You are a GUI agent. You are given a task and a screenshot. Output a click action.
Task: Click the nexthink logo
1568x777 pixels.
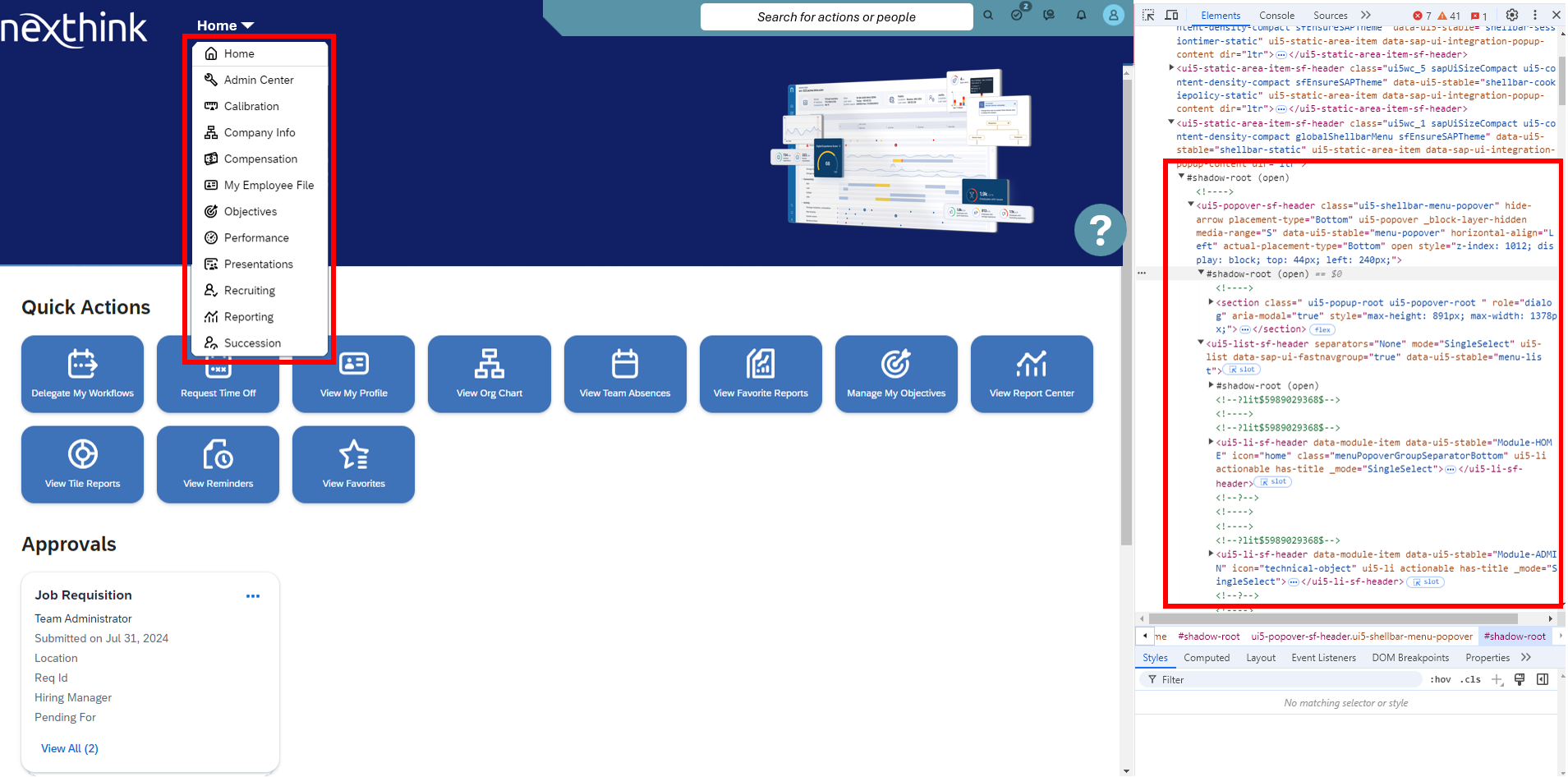click(74, 29)
